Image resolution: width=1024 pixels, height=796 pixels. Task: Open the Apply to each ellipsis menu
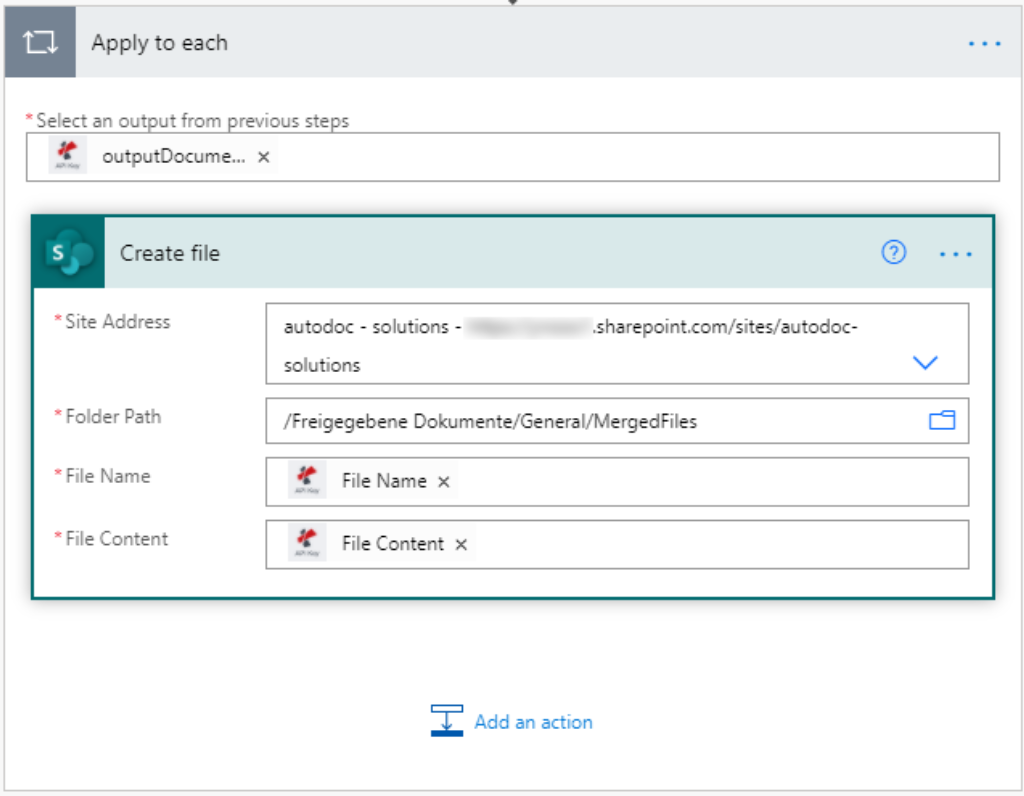(984, 44)
